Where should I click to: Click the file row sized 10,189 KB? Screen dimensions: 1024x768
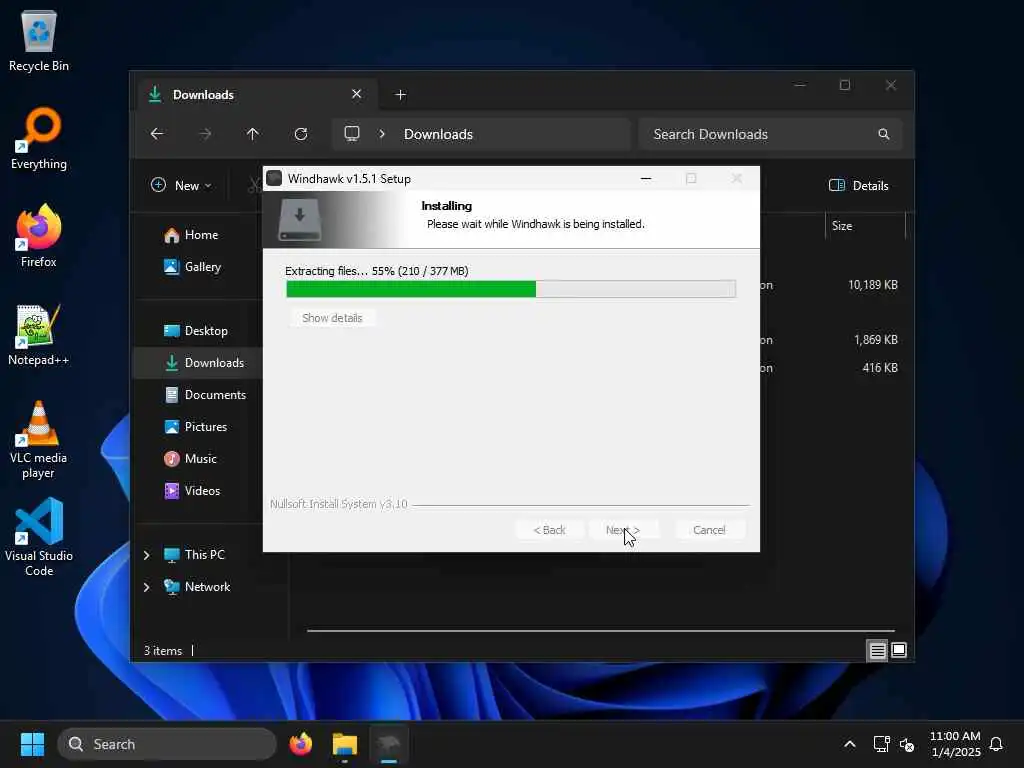coord(829,285)
